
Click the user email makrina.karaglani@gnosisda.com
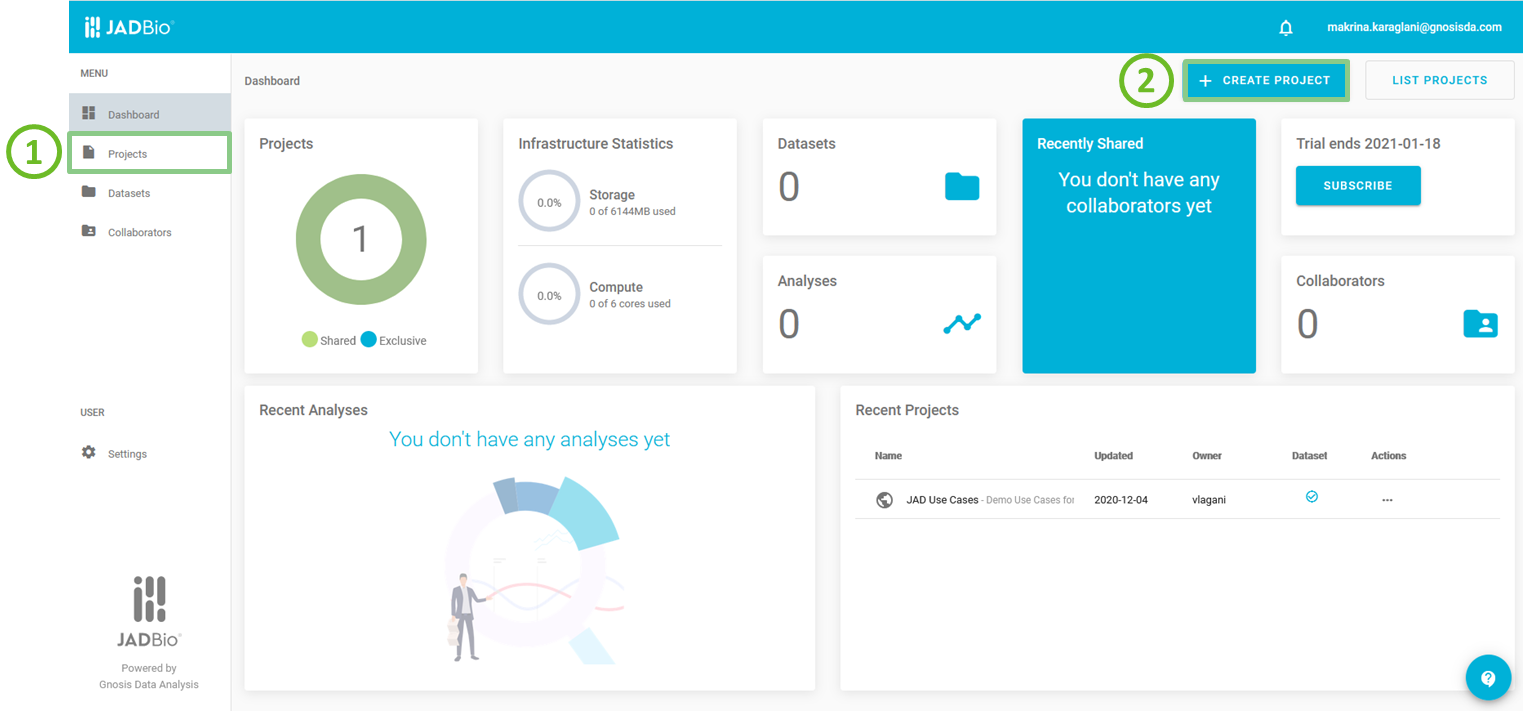coord(1414,27)
